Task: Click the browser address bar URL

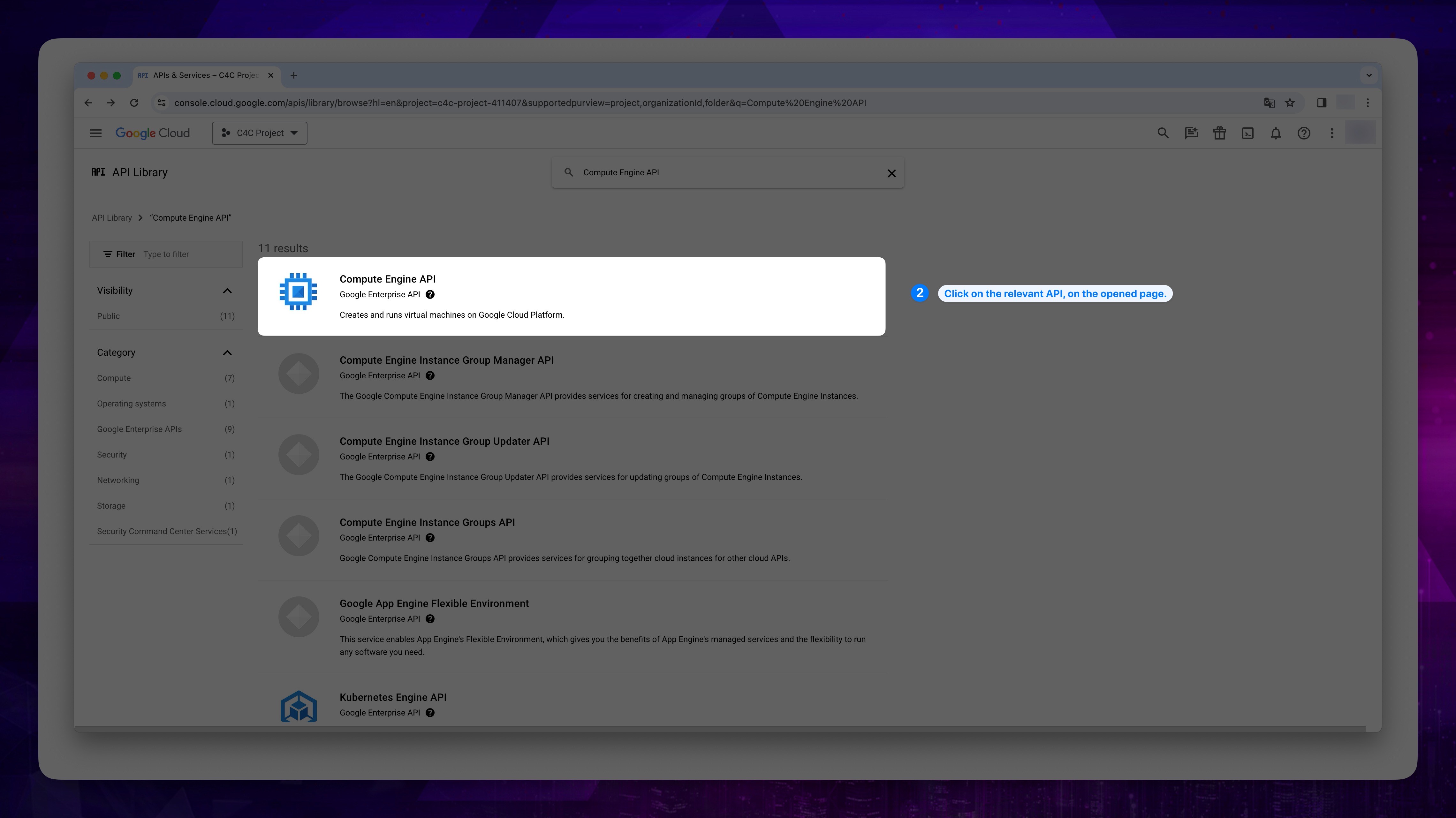Action: pyautogui.click(x=520, y=103)
